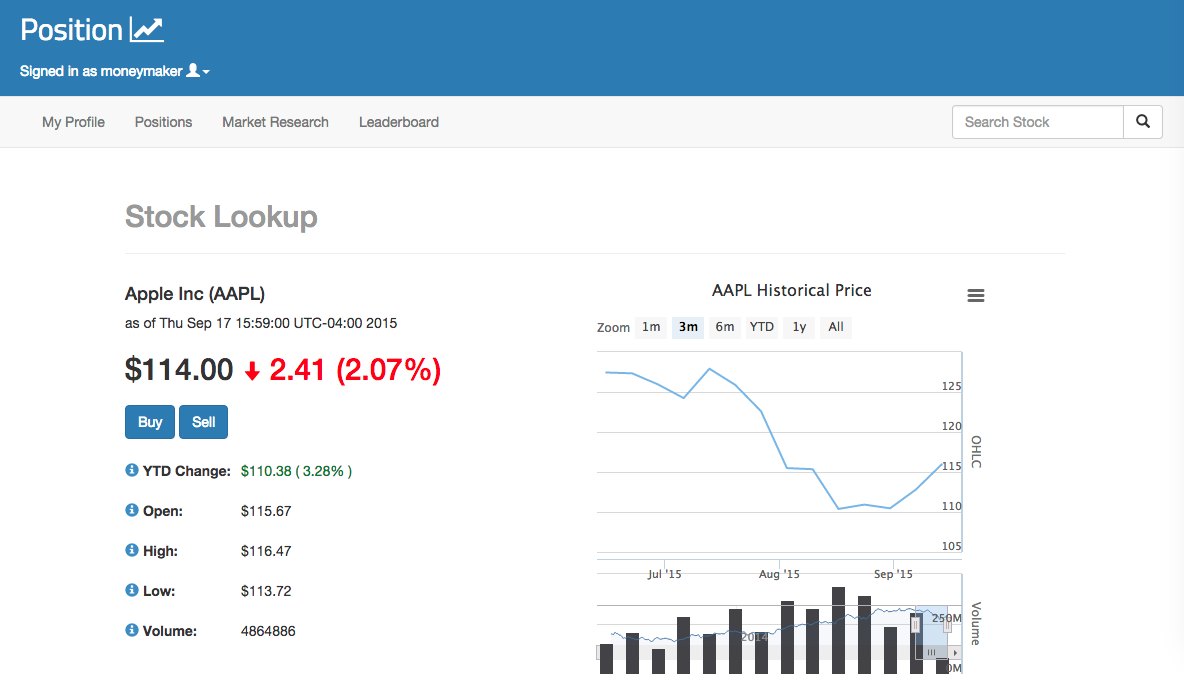Viewport: 1184px width, 689px height.
Task: Open the Positions nav item
Action: [x=163, y=122]
